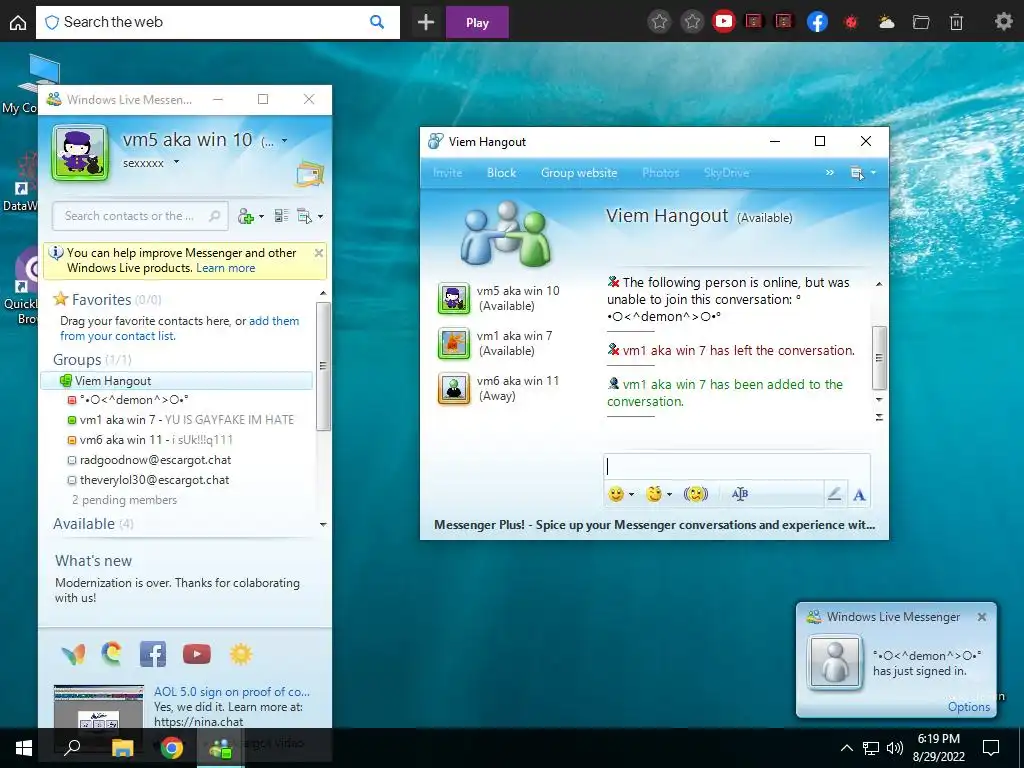Click the add contact icon

pyautogui.click(x=246, y=216)
